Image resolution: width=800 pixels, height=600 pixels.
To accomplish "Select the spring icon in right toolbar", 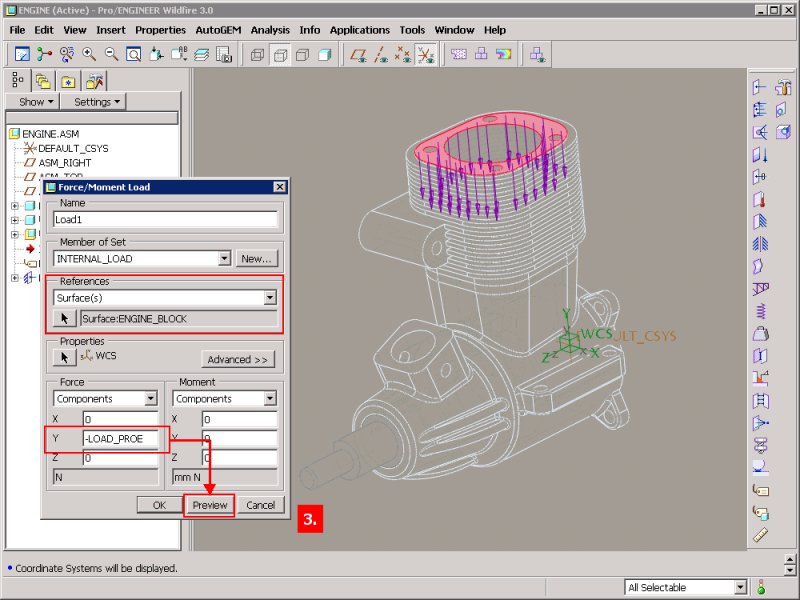I will [x=760, y=311].
